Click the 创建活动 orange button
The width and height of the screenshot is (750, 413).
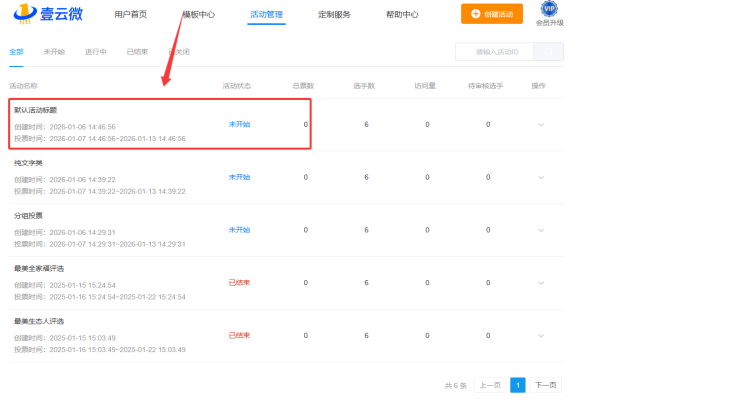[491, 14]
